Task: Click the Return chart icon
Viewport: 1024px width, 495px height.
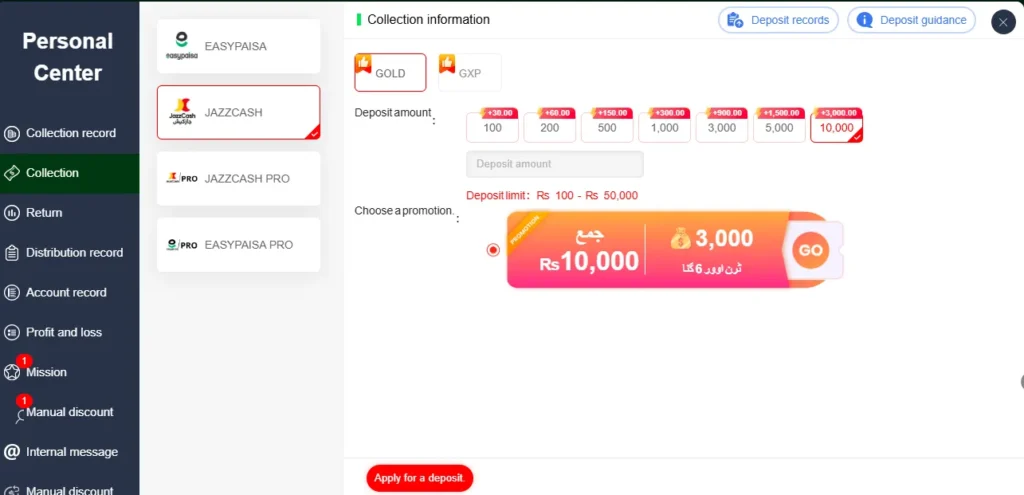Action: 12,213
